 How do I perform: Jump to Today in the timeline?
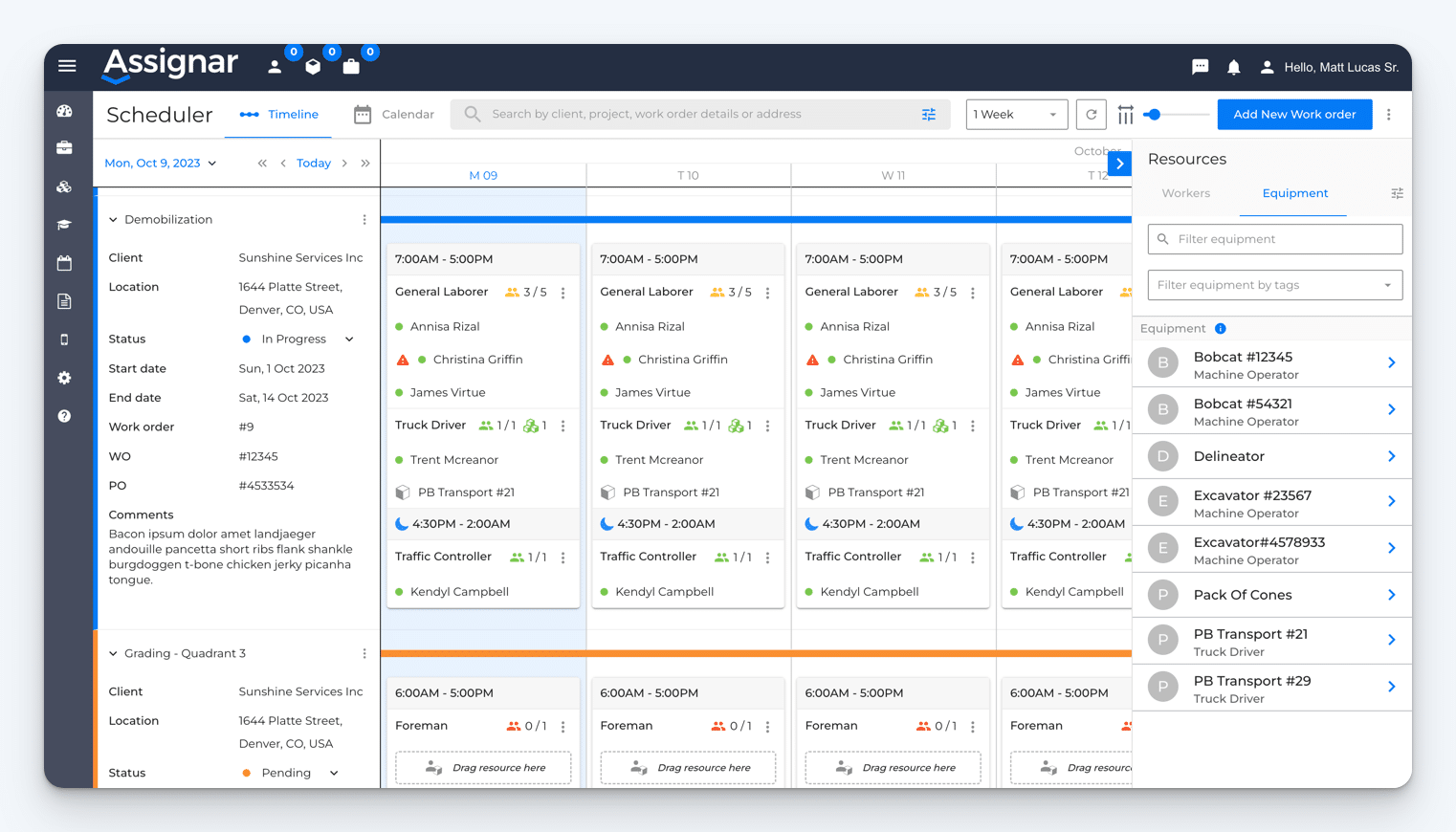pos(313,163)
